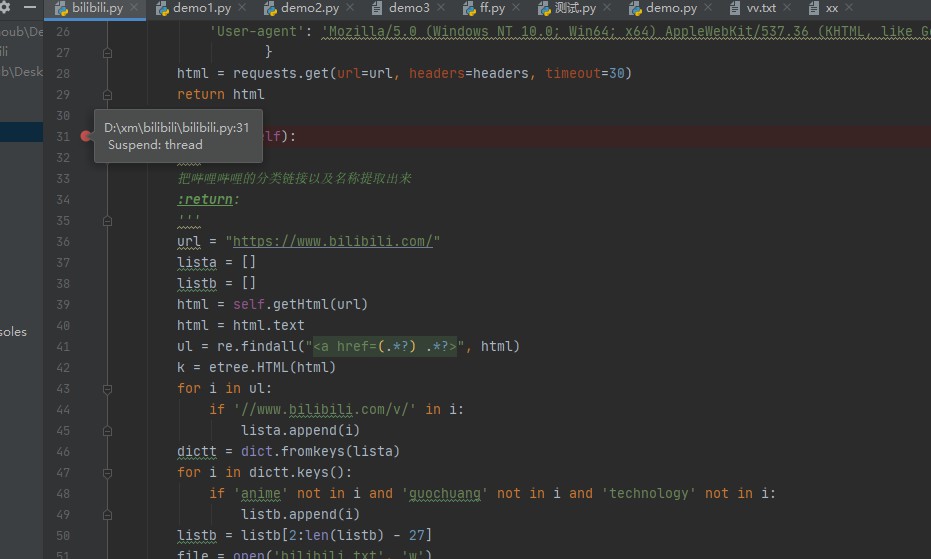The image size is (931, 559).
Task: Click line number 36 in the gutter
Action: point(63,242)
